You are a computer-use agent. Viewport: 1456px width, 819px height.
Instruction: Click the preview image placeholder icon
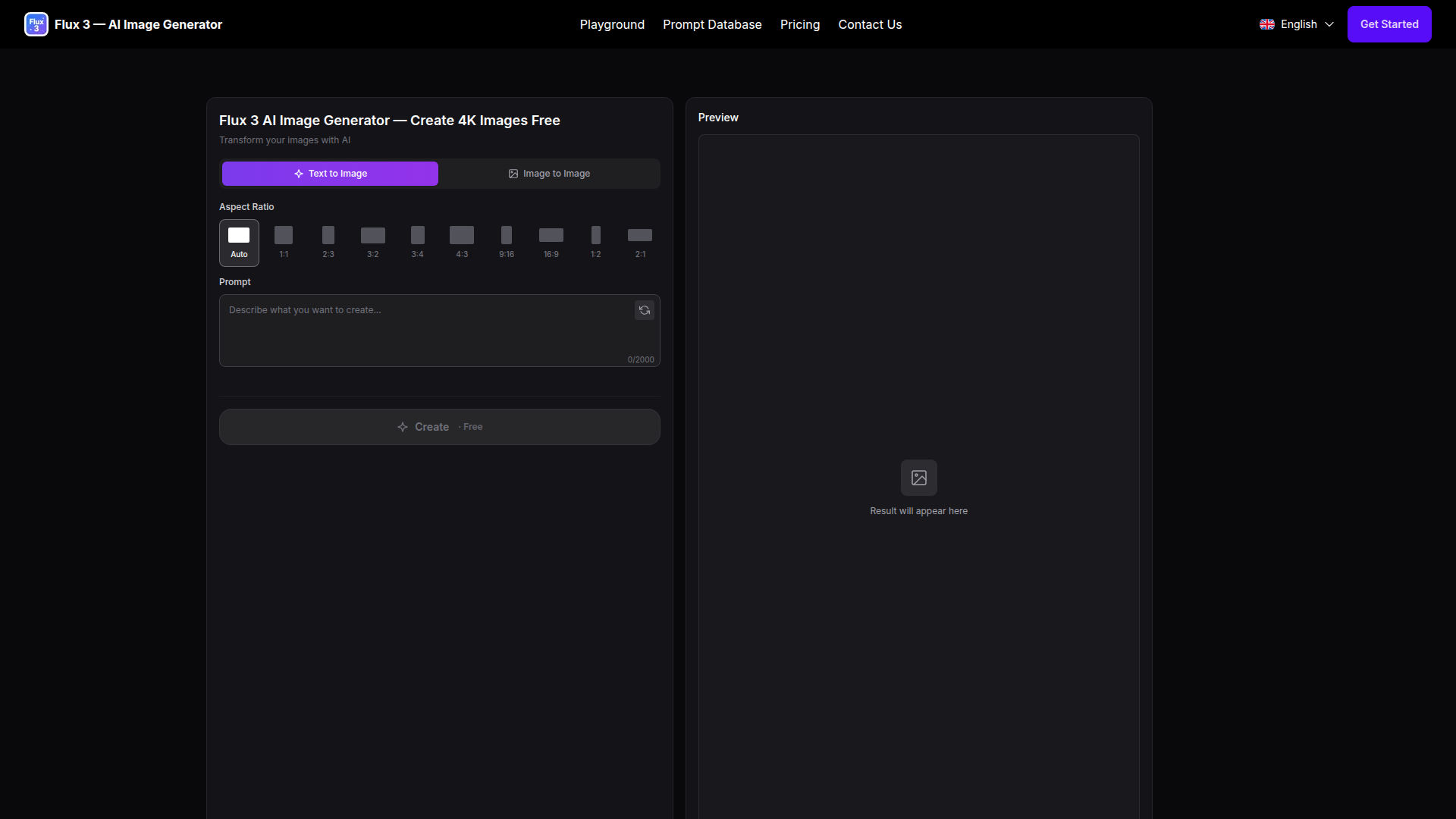(919, 478)
